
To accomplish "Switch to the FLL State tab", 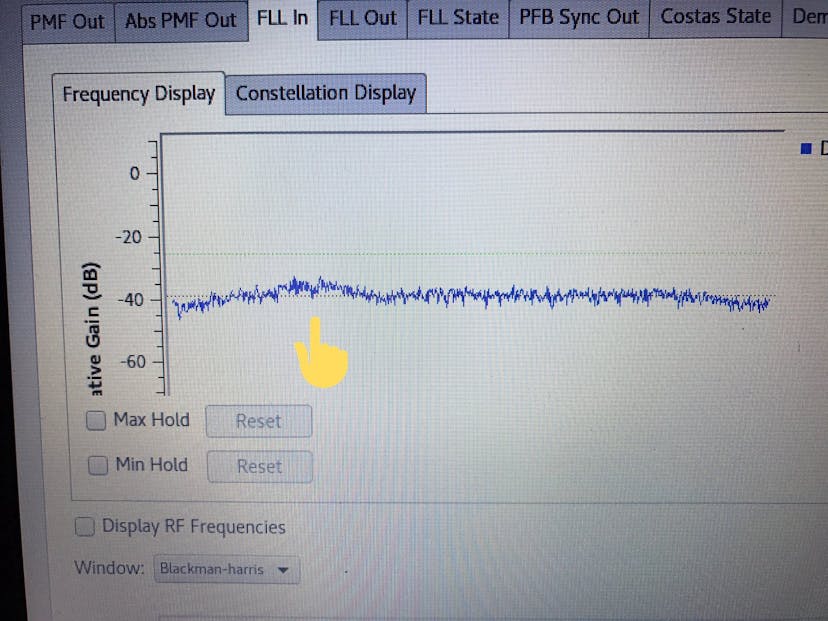I will click(458, 18).
